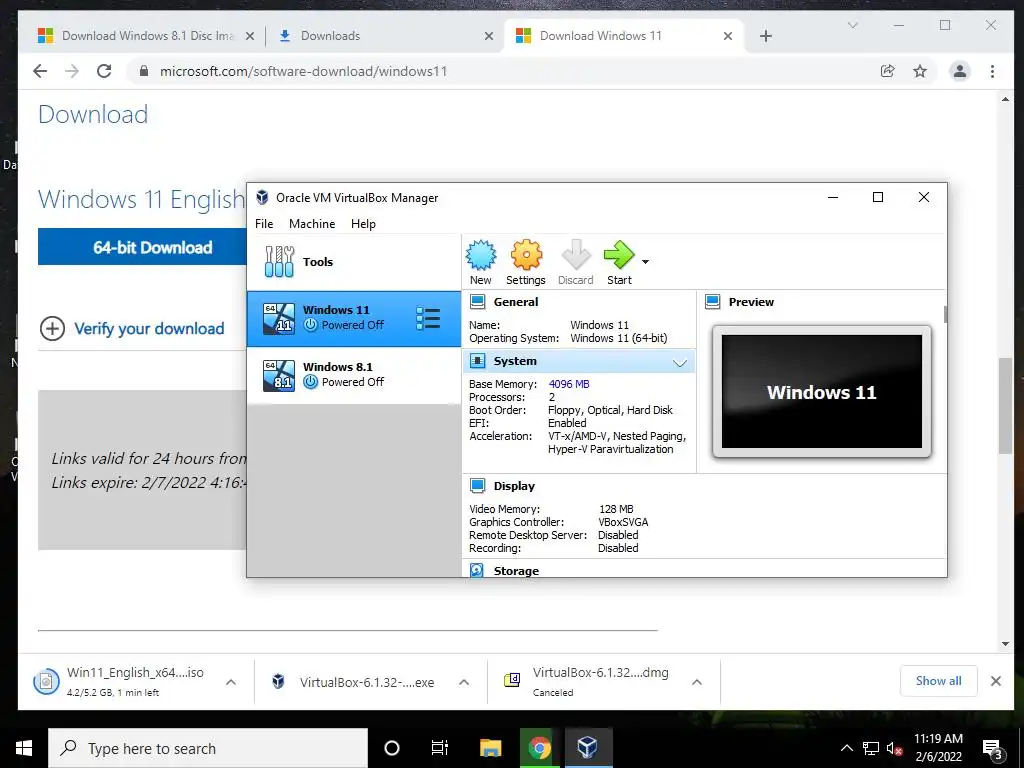Click the Chrome page vertical scrollbar
This screenshot has width=1024, height=768.
click(1005, 405)
